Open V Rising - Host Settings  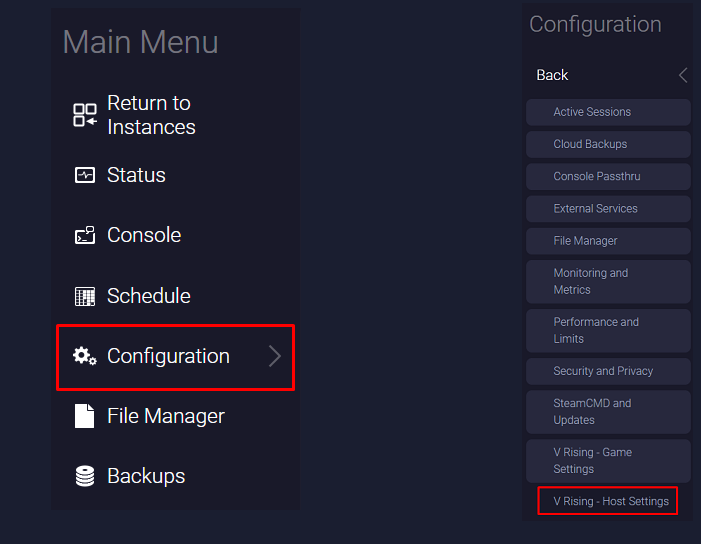608,501
